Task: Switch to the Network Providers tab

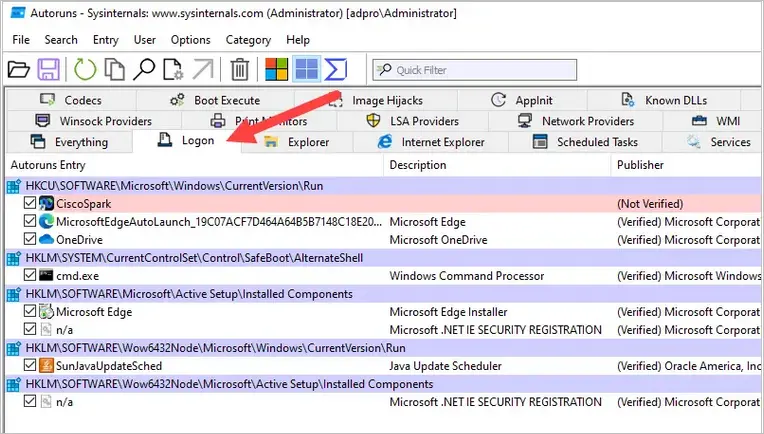Action: 576,121
